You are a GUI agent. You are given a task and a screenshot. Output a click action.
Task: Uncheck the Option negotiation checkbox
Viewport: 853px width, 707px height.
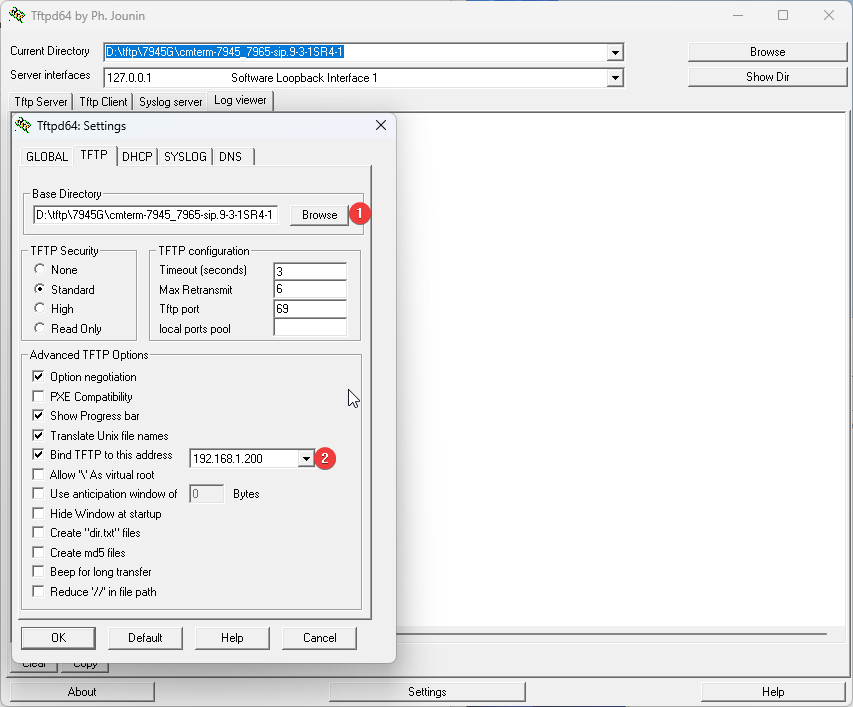(x=39, y=377)
